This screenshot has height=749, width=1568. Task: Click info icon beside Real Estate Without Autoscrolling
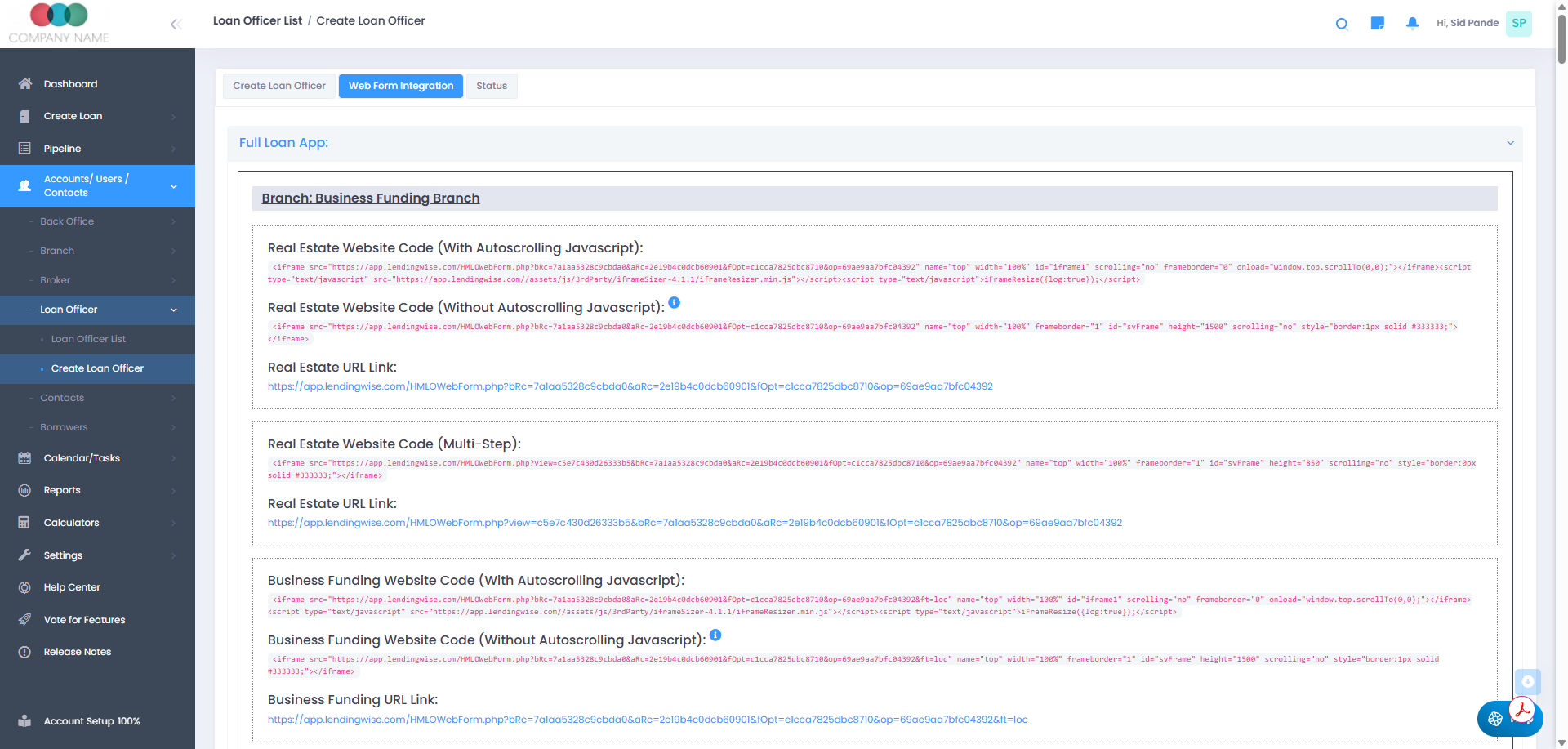tap(674, 303)
